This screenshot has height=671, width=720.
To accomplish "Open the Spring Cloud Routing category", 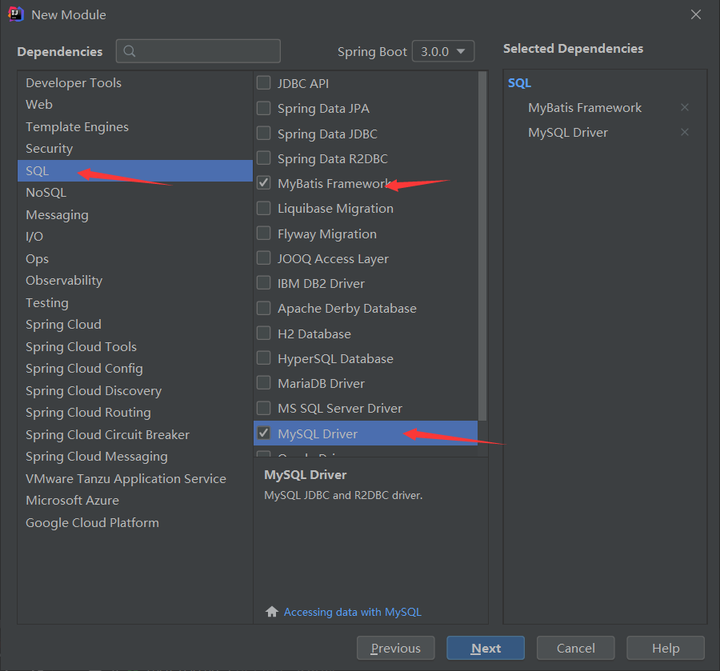I will (88, 413).
